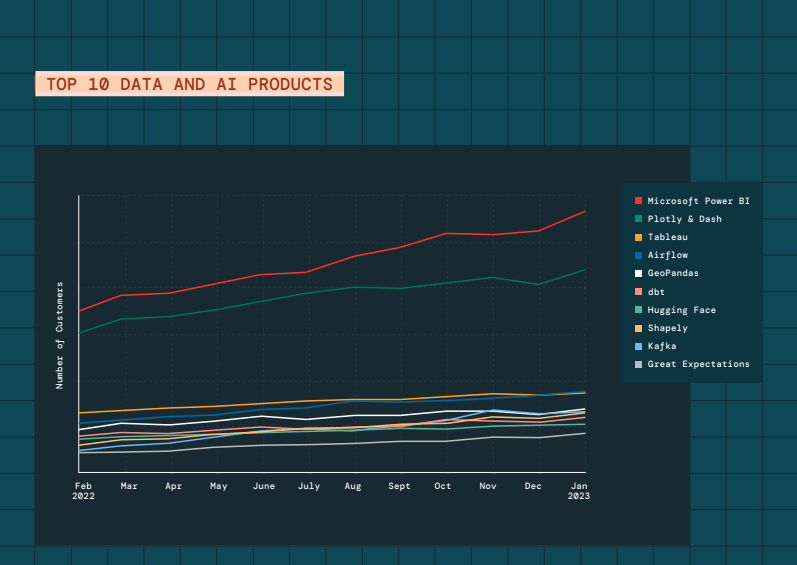Image resolution: width=797 pixels, height=565 pixels.
Task: Click the teal Hugging Face legend swatch
Action: (638, 310)
